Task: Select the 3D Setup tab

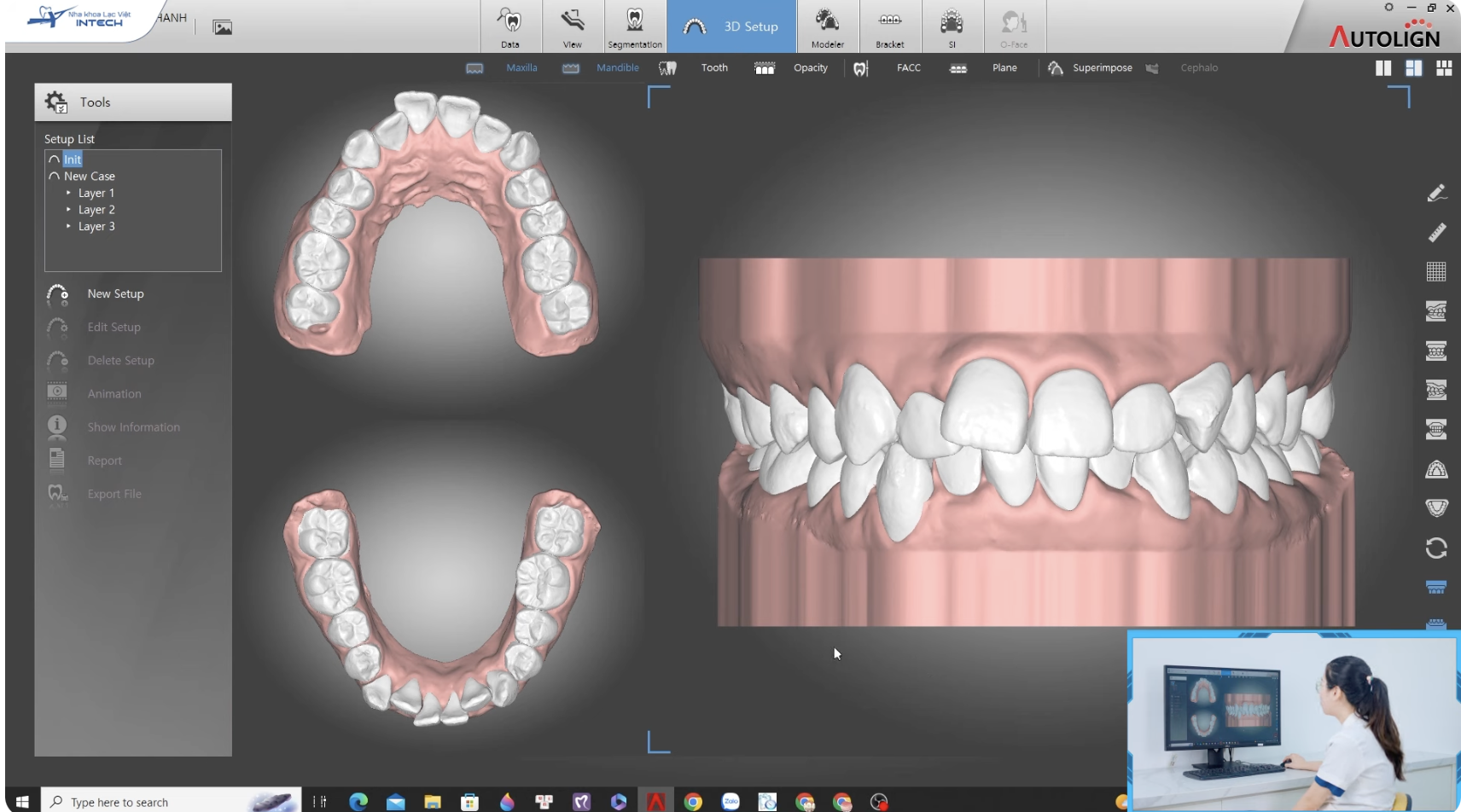Action: (731, 26)
